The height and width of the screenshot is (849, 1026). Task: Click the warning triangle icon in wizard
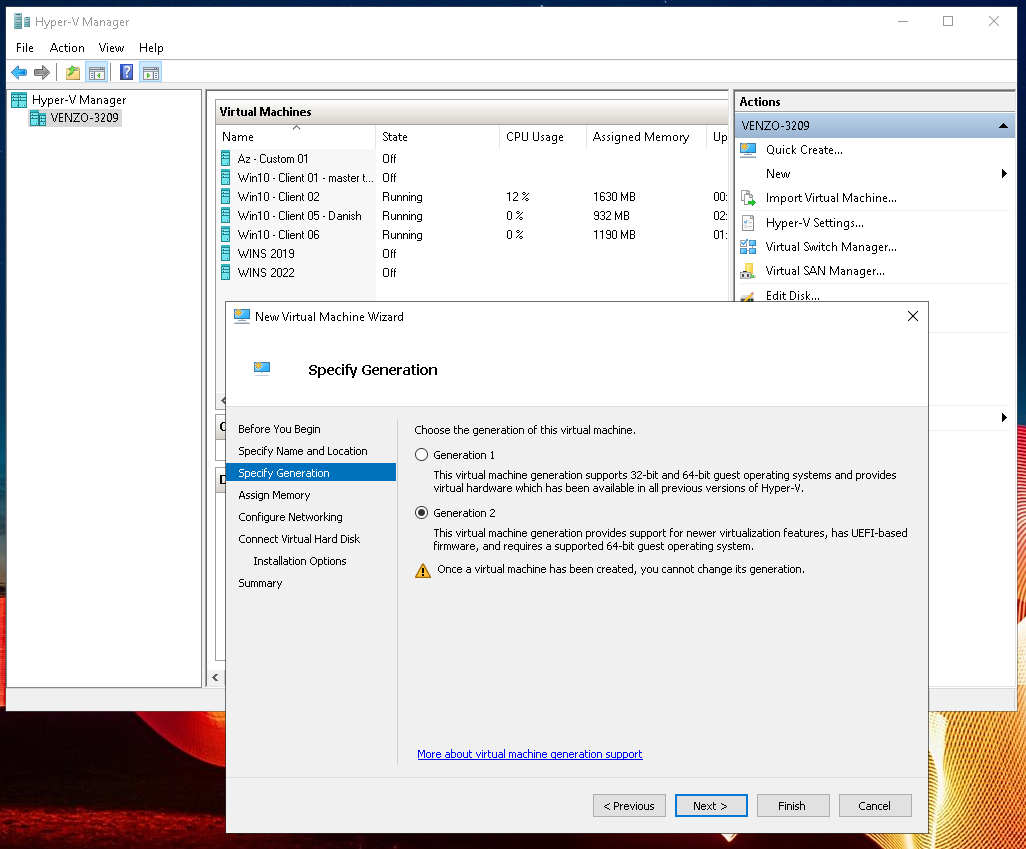(423, 571)
